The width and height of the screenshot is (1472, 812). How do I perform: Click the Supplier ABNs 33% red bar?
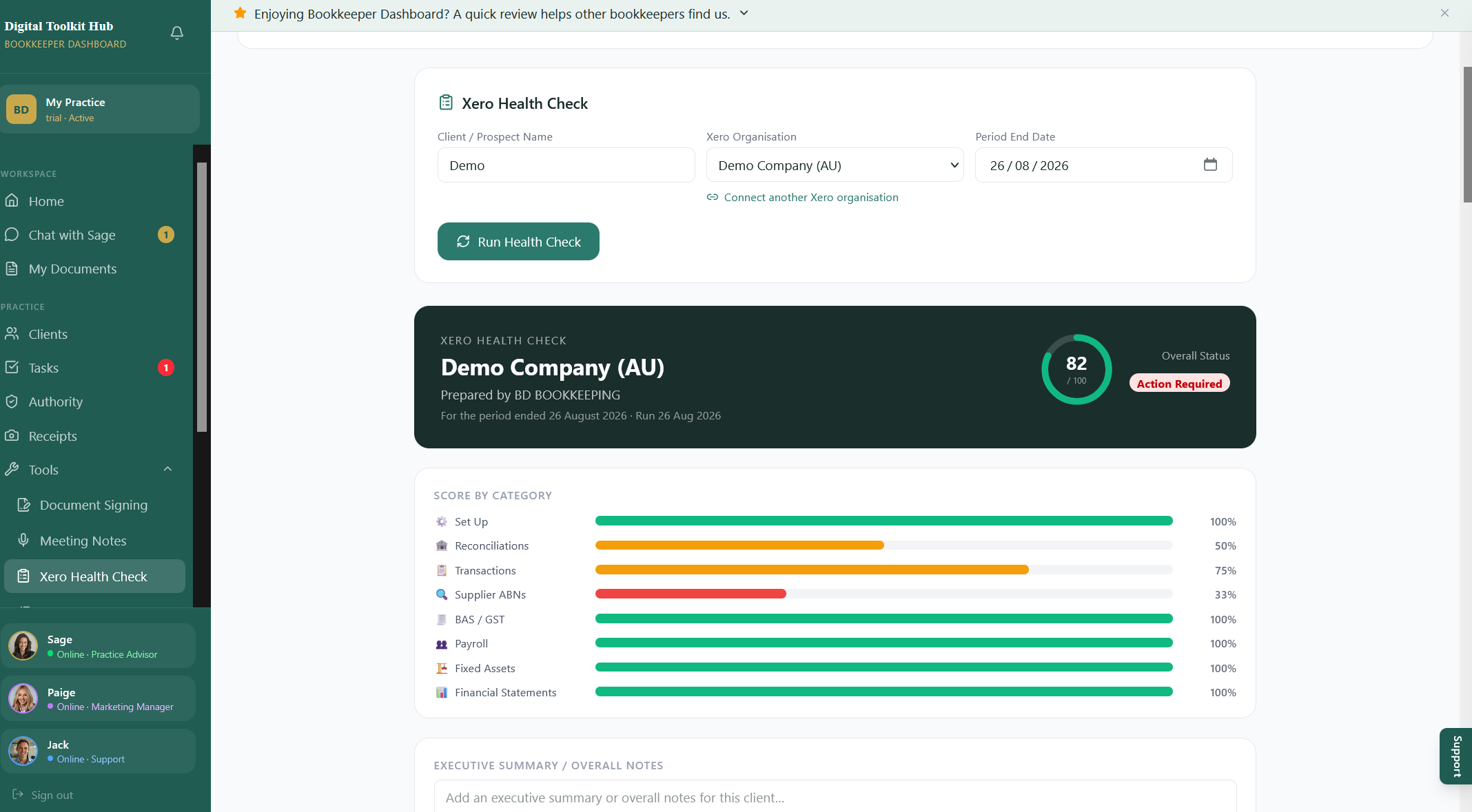[x=690, y=594]
